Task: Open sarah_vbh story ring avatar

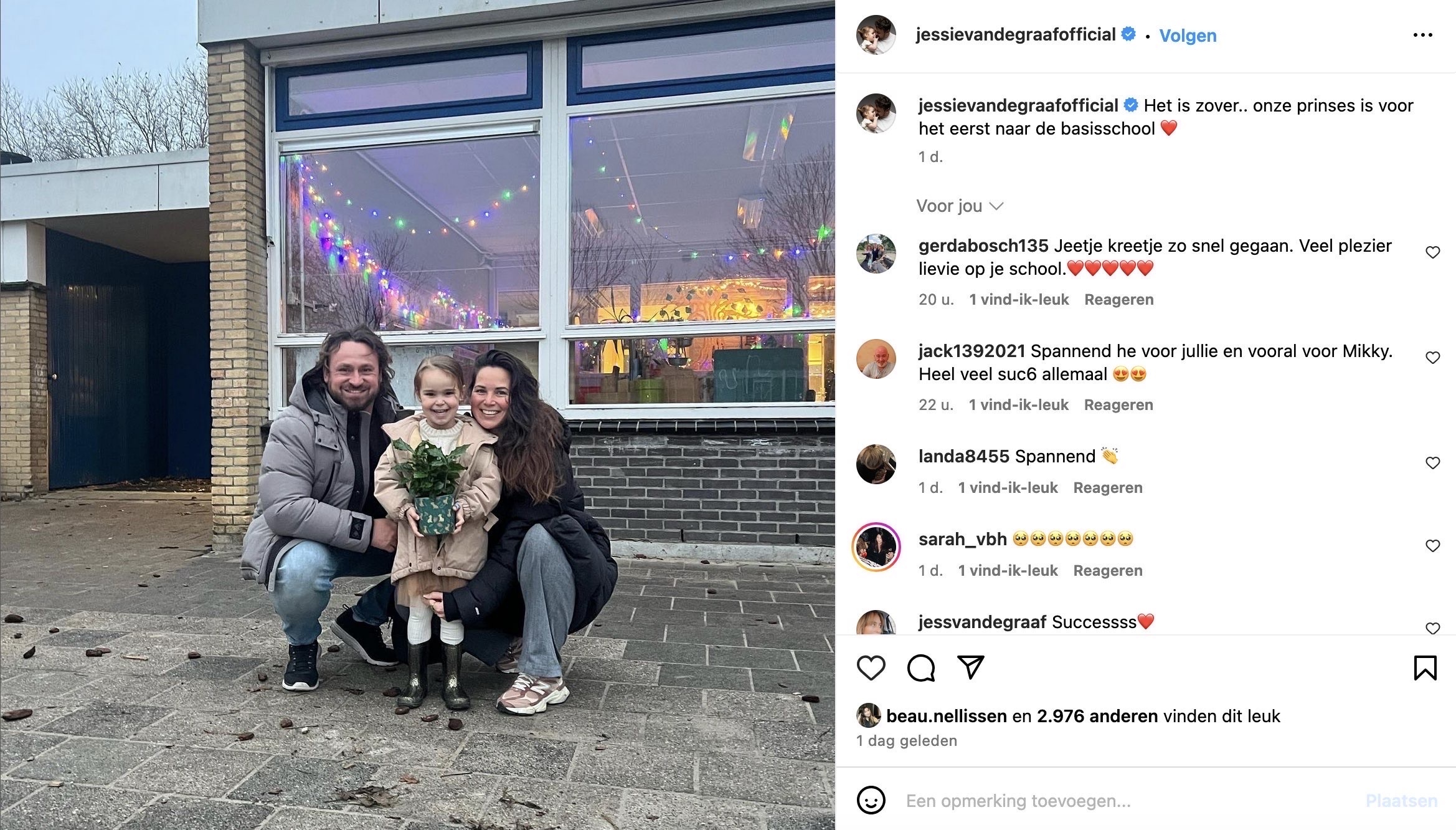Action: click(876, 547)
